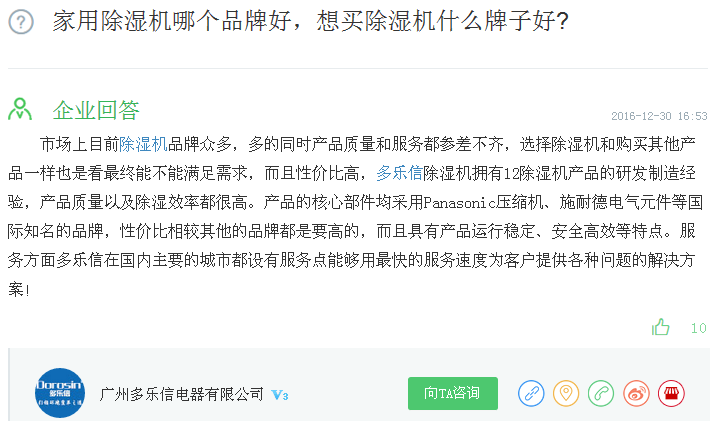
Task: Click the answer's last line 案!
Action: [x=19, y=289]
